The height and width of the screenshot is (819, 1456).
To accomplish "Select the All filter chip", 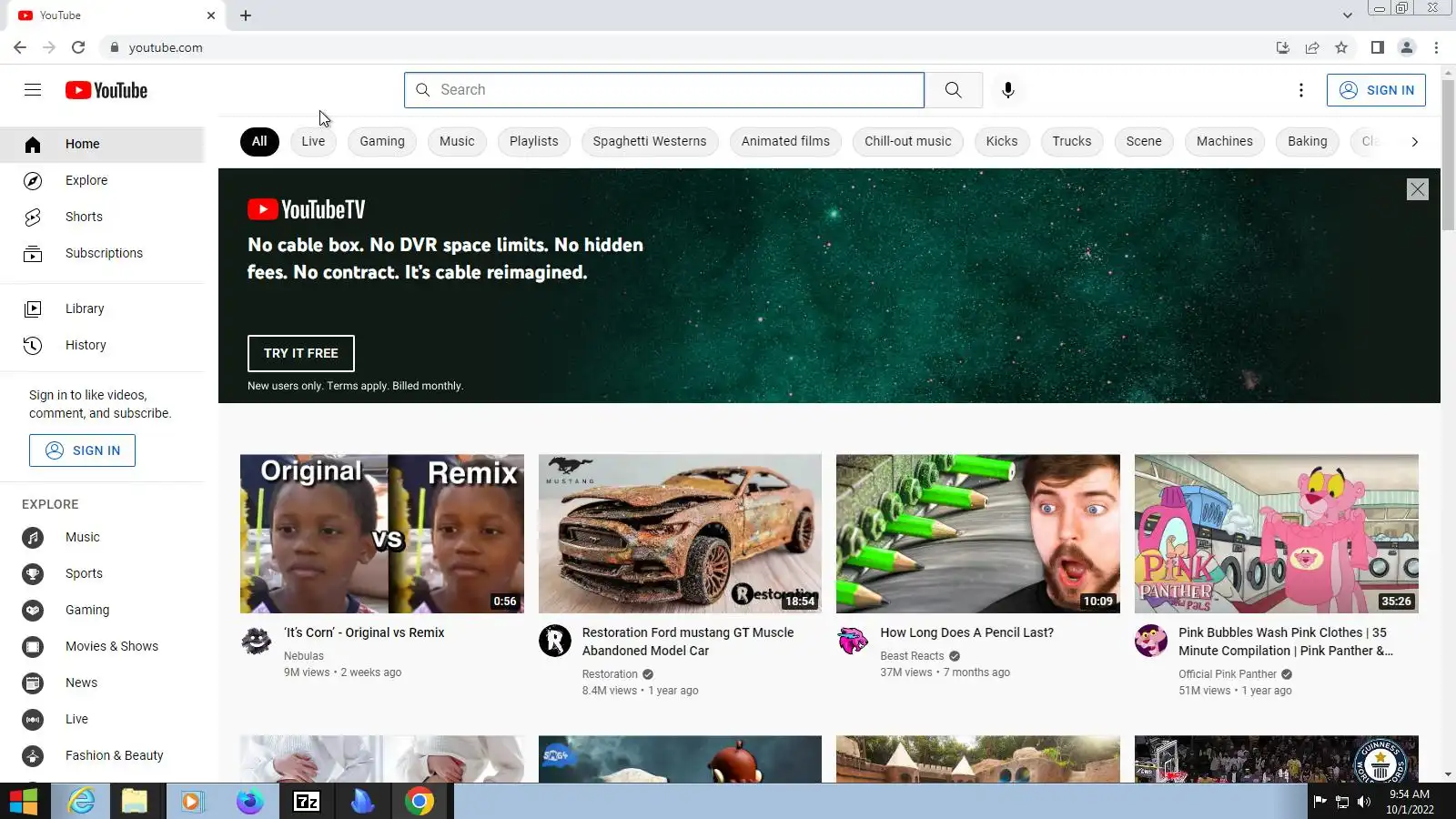I will point(259,141).
